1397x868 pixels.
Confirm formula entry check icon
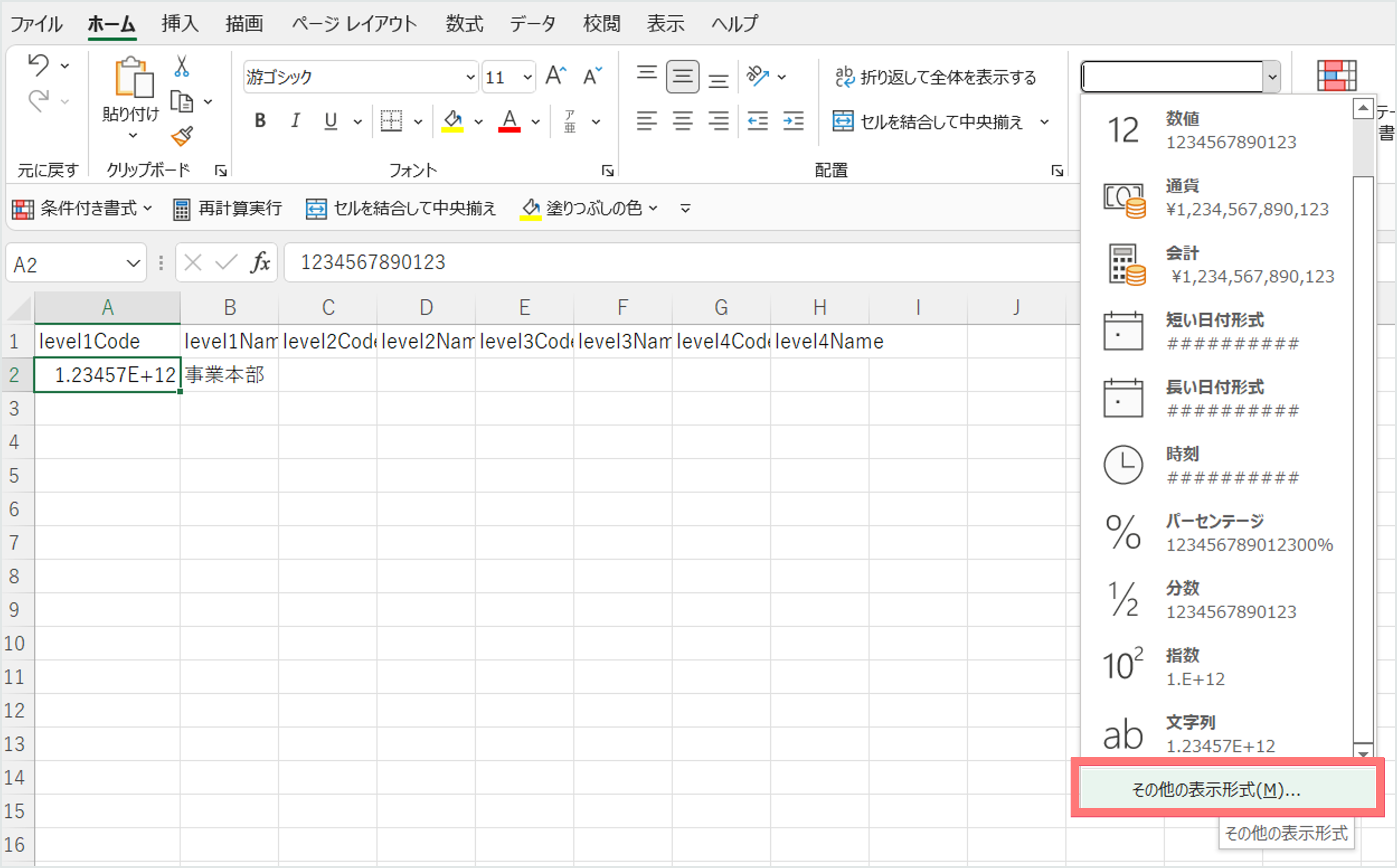click(x=226, y=262)
